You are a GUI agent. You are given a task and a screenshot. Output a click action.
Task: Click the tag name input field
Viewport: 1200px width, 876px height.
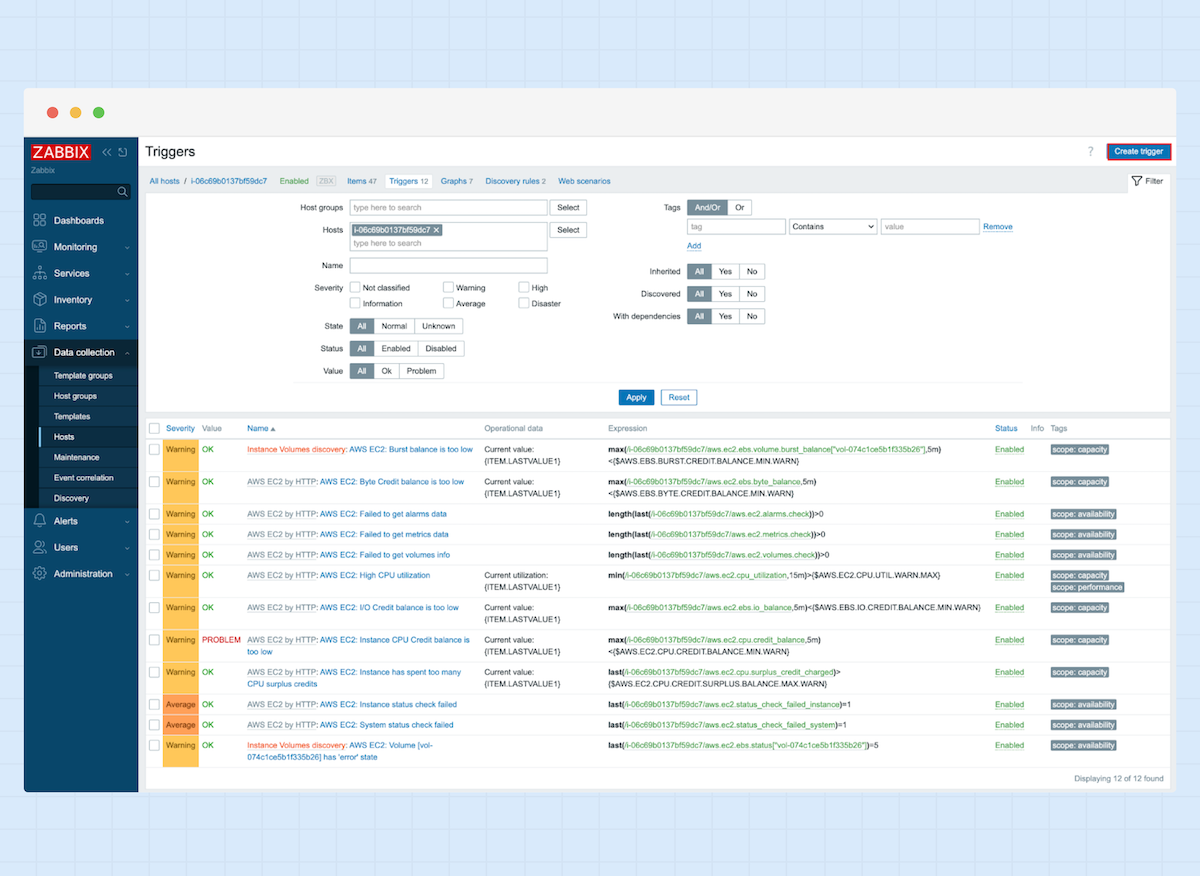(x=736, y=227)
